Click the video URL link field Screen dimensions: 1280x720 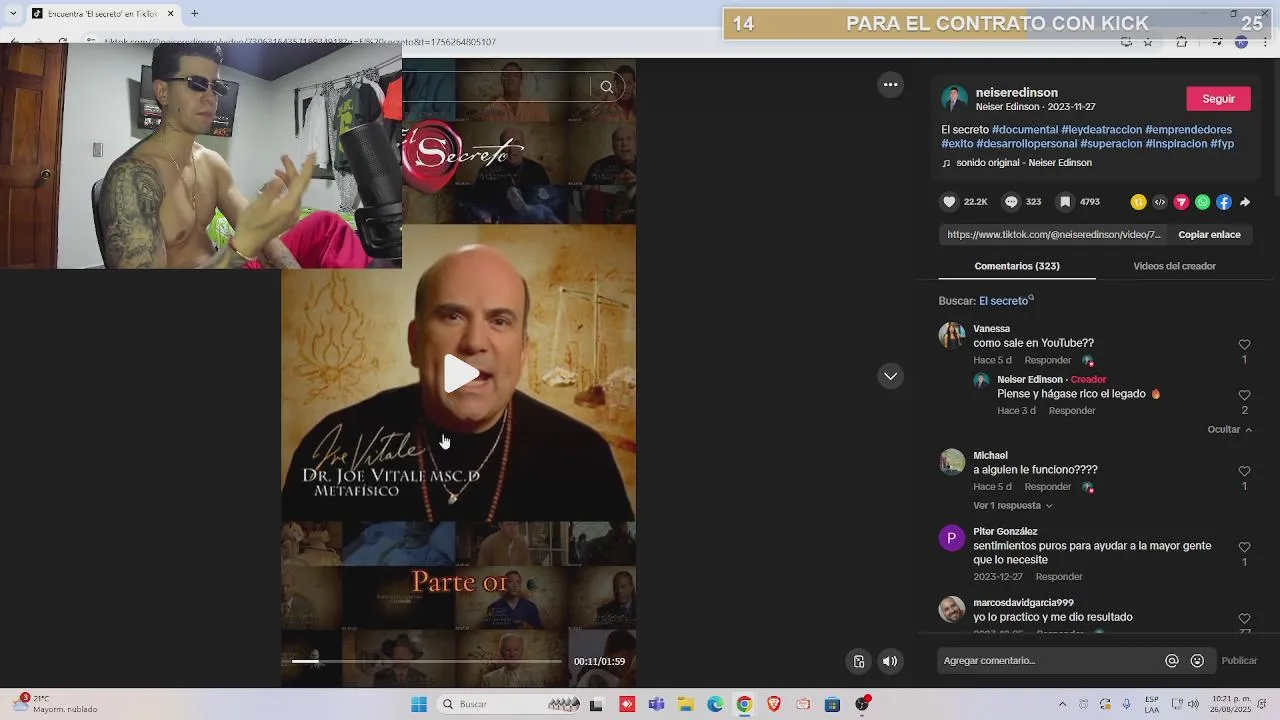point(1054,234)
